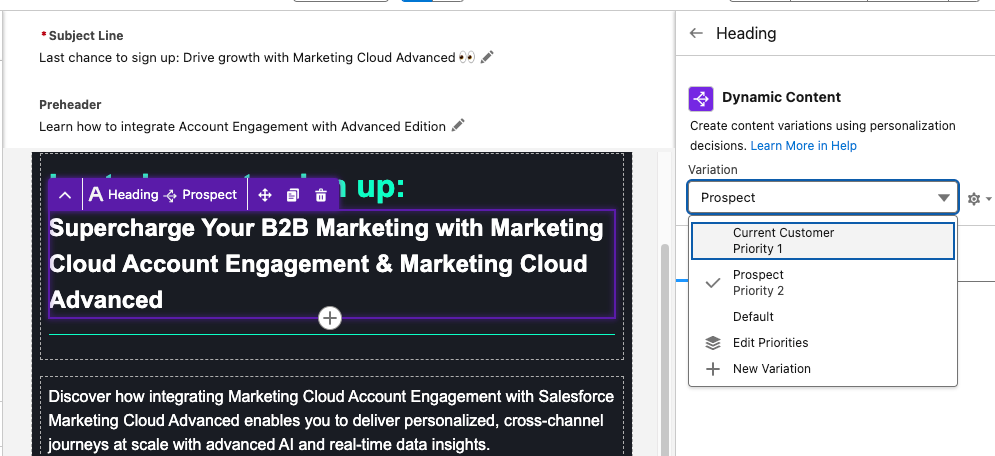Open the Learn More in Help link
The width and height of the screenshot is (995, 456).
point(803,146)
